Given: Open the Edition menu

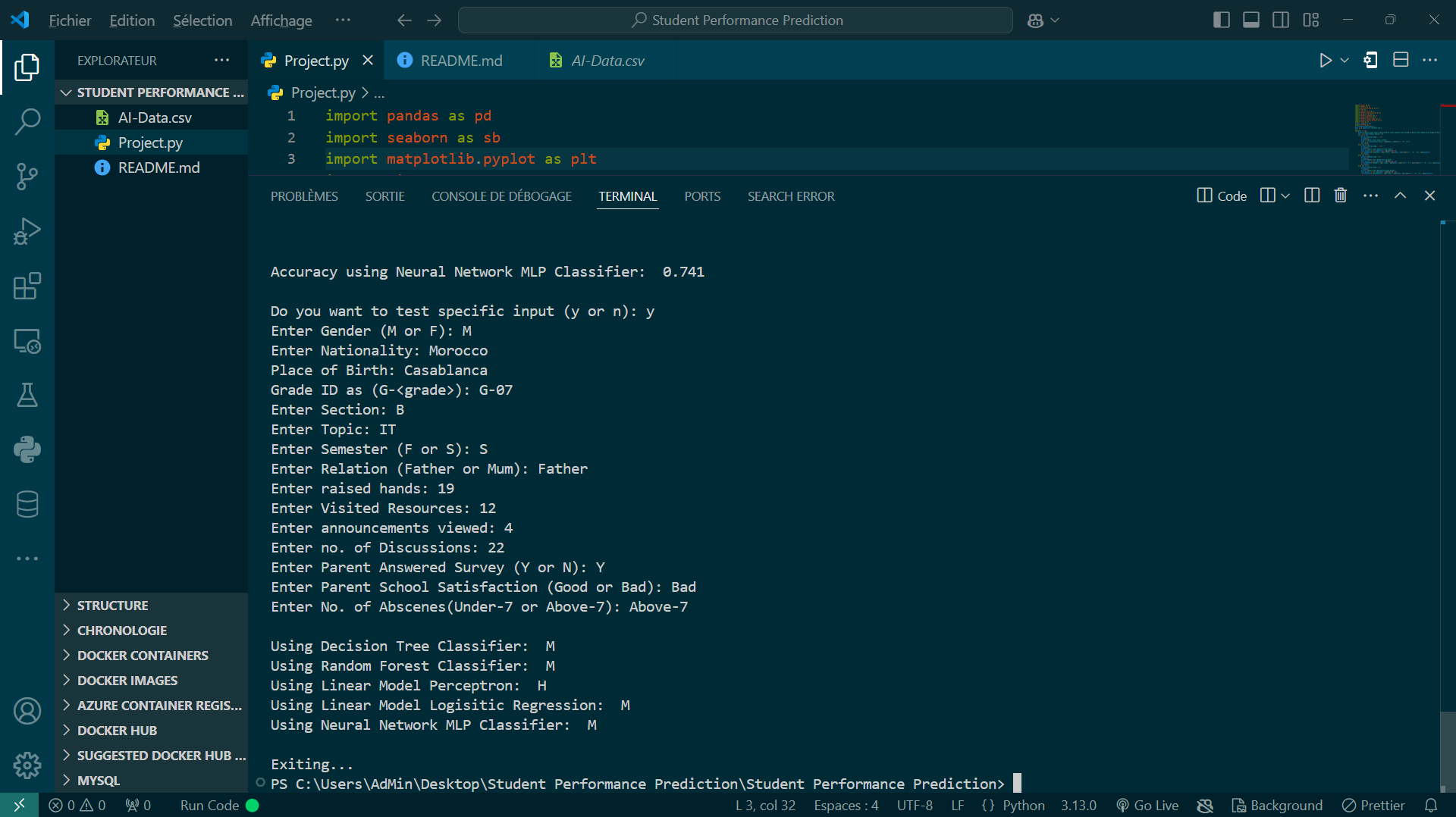Looking at the screenshot, I should click(x=132, y=20).
